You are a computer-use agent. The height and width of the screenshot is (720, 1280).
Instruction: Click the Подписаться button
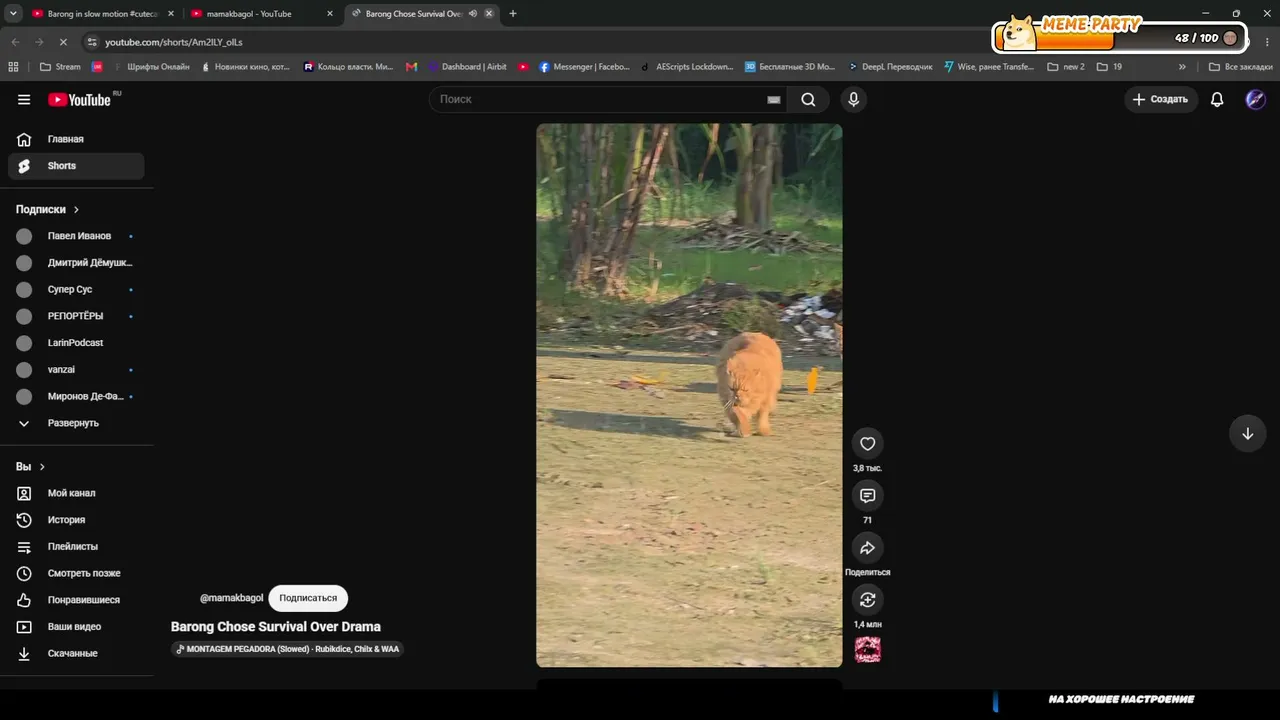tap(308, 598)
